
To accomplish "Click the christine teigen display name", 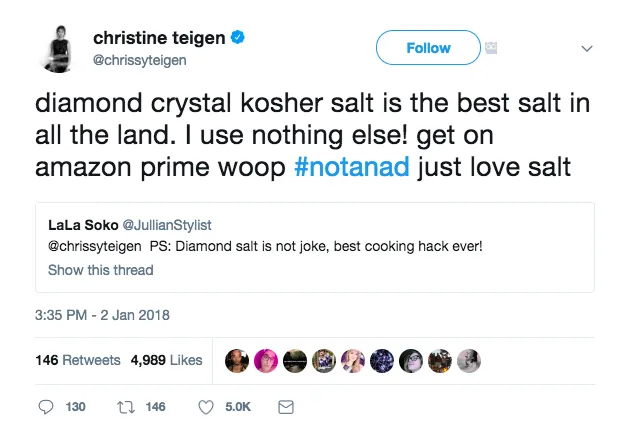I will 158,38.
